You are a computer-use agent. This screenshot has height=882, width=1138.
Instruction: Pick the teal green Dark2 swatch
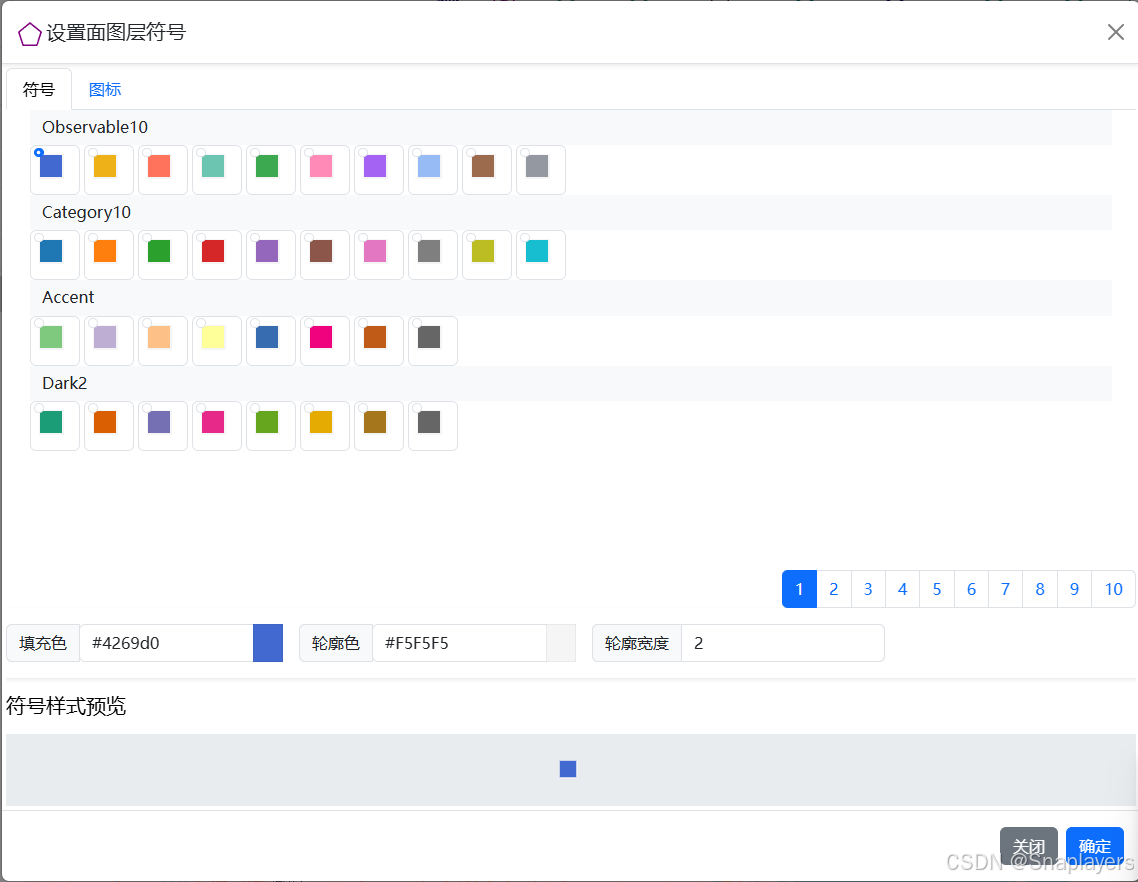(x=54, y=425)
